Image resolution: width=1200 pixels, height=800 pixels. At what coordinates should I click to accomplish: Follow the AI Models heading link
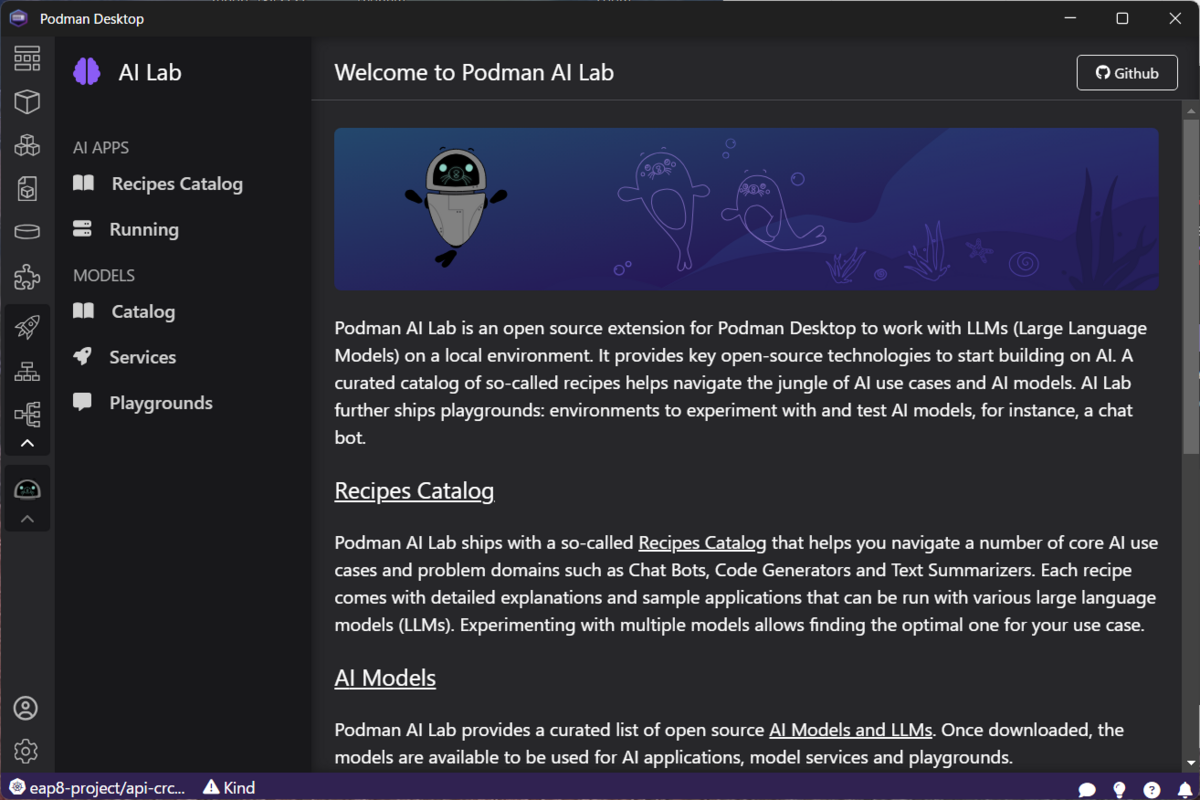click(385, 678)
